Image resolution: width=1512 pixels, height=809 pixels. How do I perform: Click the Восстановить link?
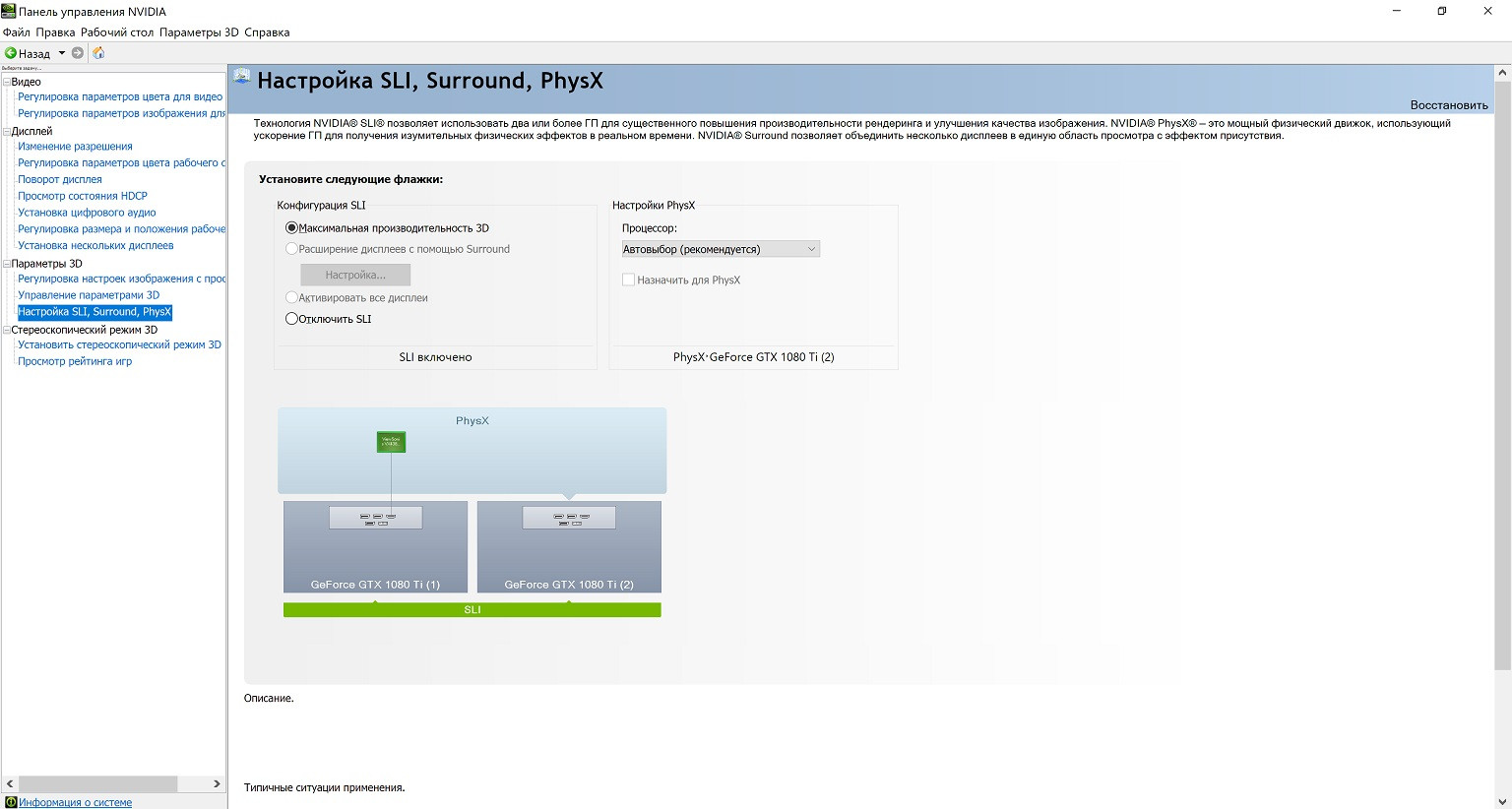click(1449, 105)
